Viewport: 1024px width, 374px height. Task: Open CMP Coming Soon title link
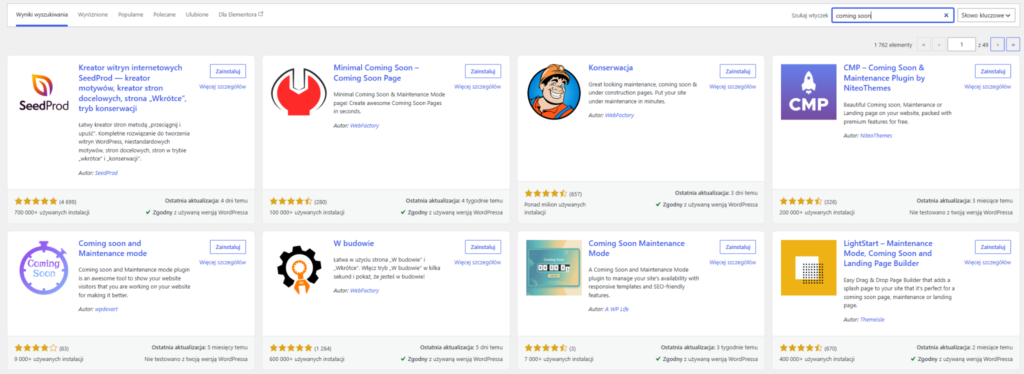click(x=884, y=78)
